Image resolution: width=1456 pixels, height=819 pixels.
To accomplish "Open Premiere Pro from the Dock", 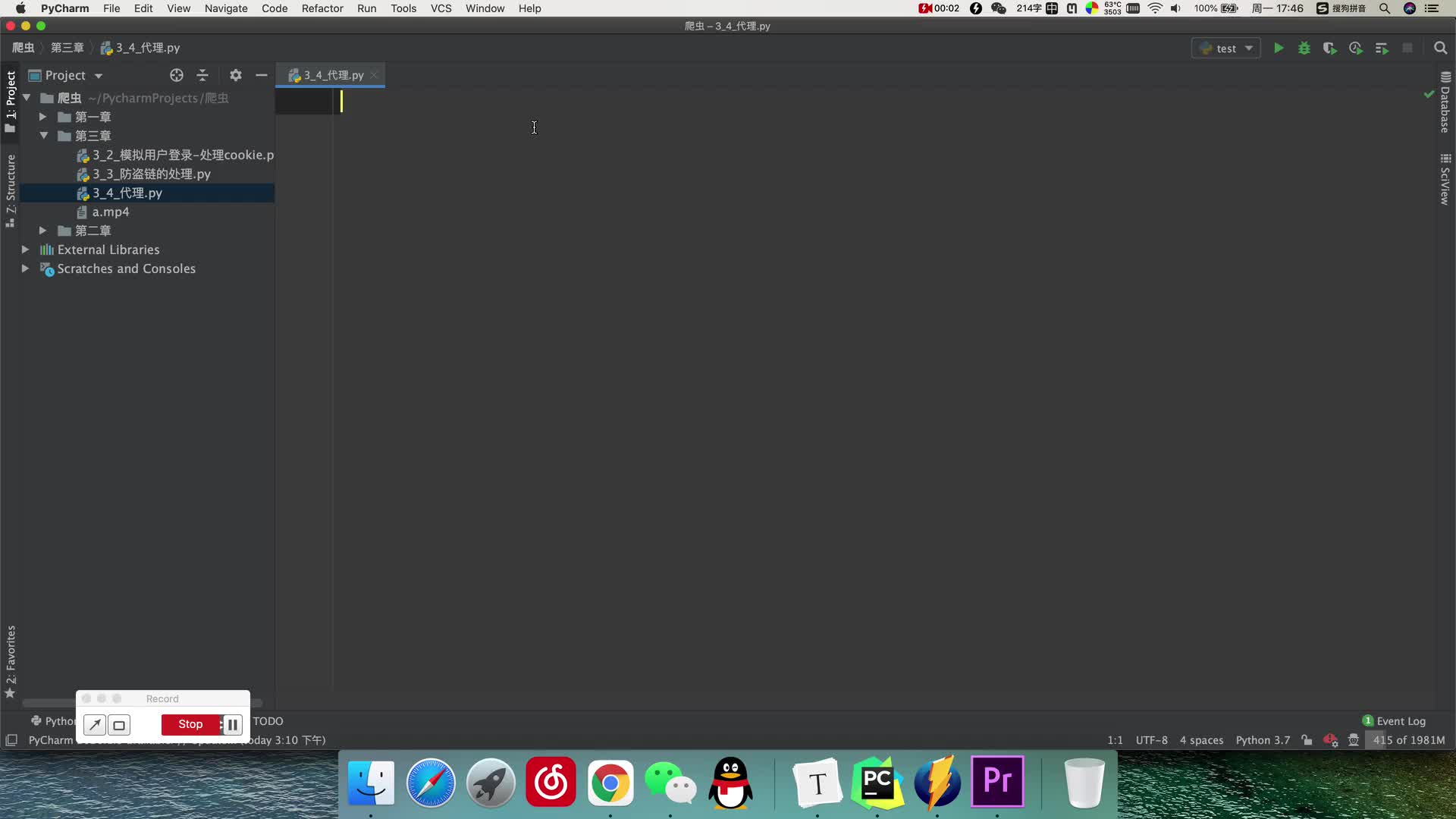I will 997,782.
